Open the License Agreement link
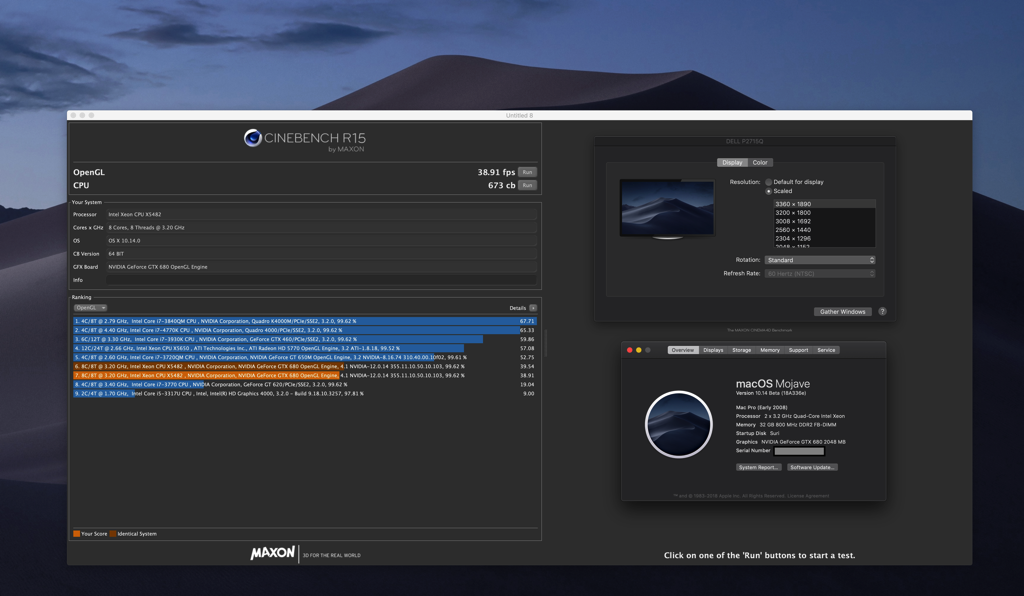The height and width of the screenshot is (596, 1024). [808, 495]
